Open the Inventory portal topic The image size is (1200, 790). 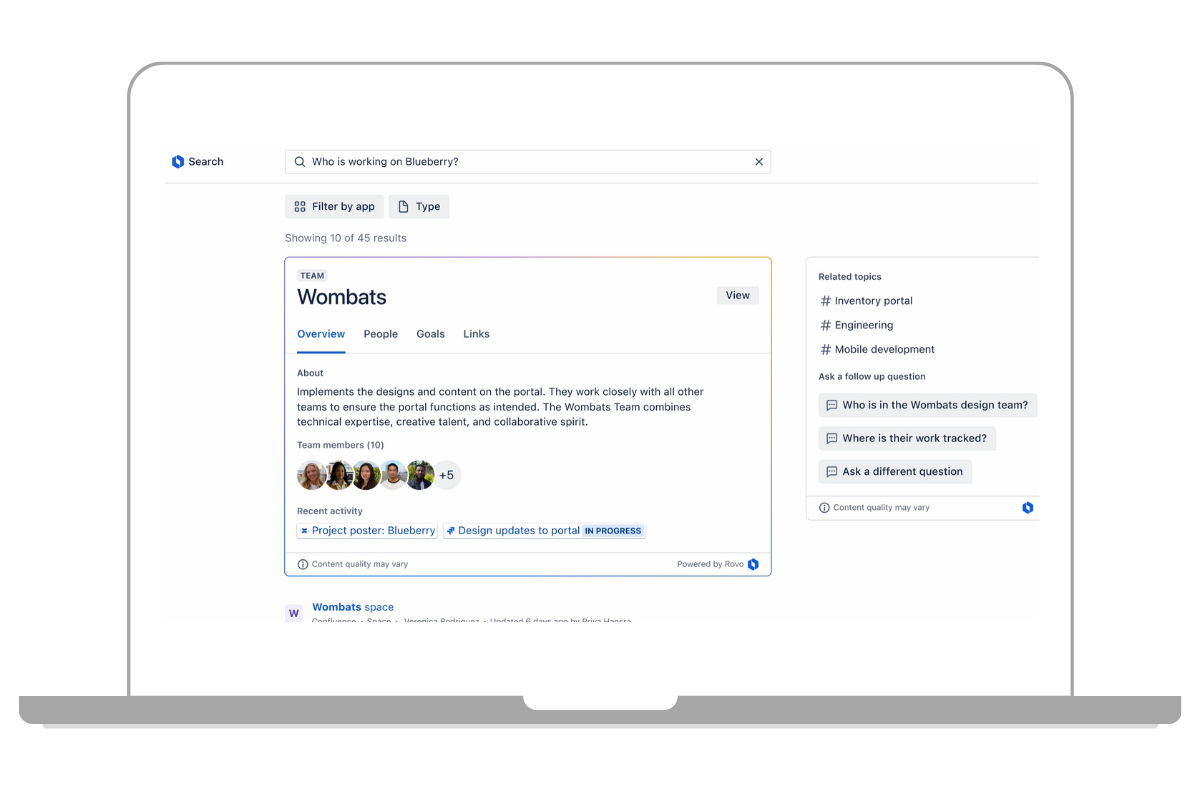[873, 301]
